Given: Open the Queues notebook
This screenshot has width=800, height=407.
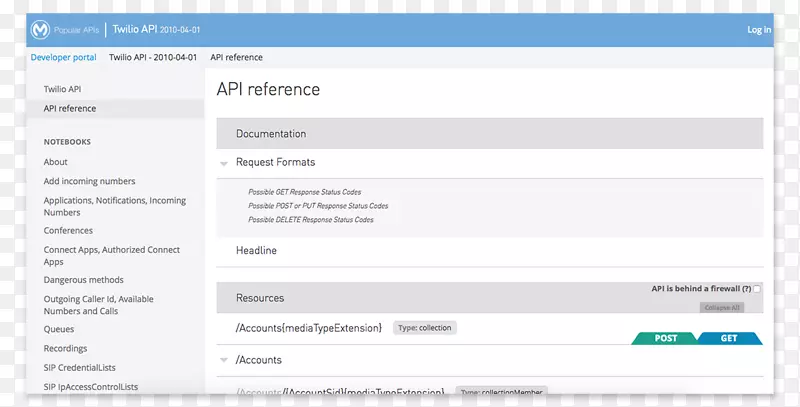Looking at the screenshot, I should 59,329.
